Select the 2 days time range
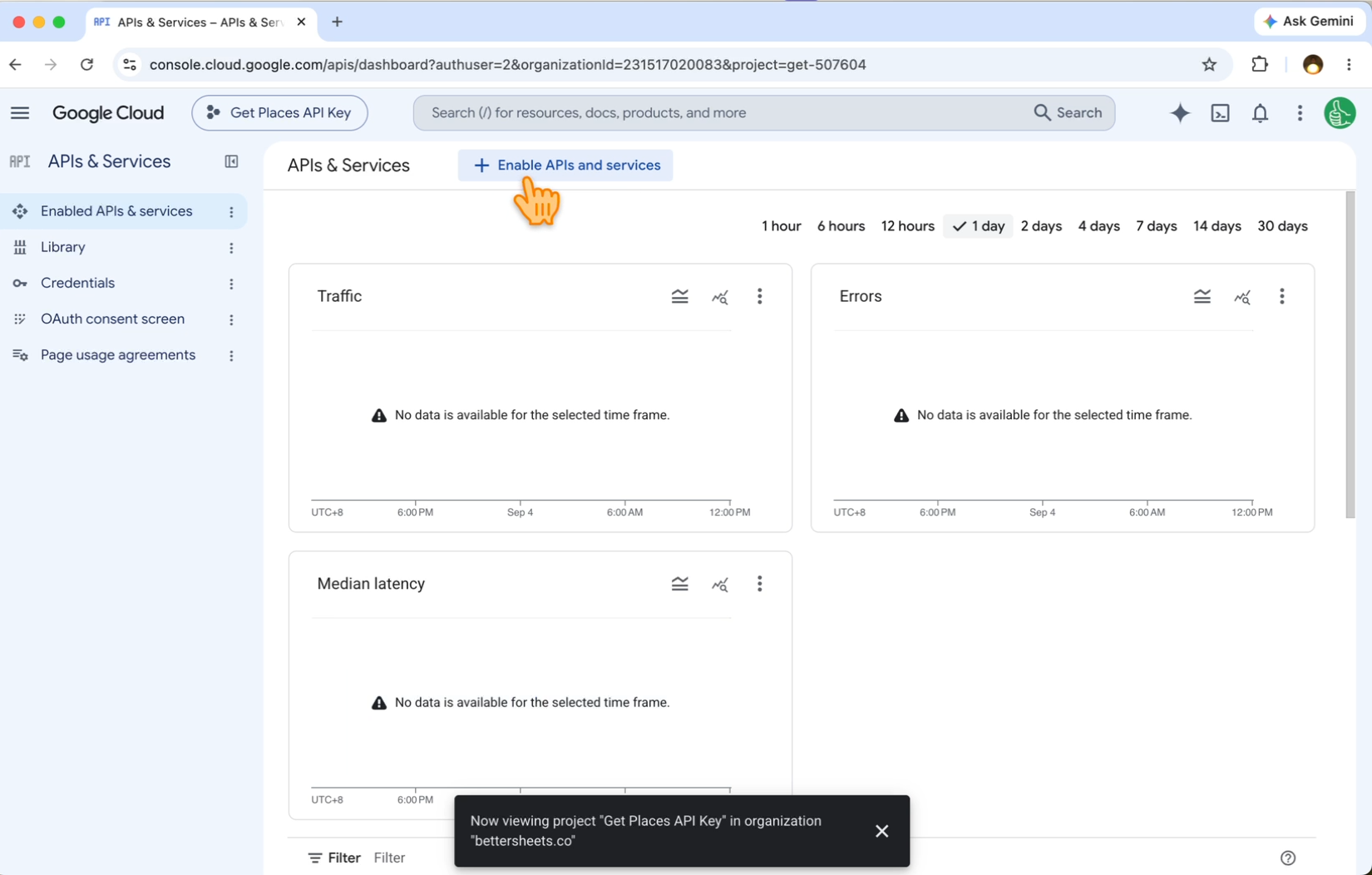 pyautogui.click(x=1041, y=226)
